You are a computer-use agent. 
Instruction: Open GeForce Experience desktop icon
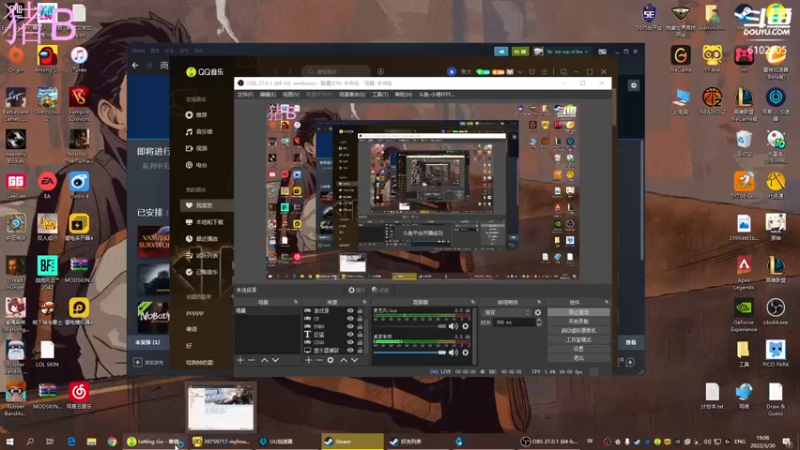tap(744, 315)
